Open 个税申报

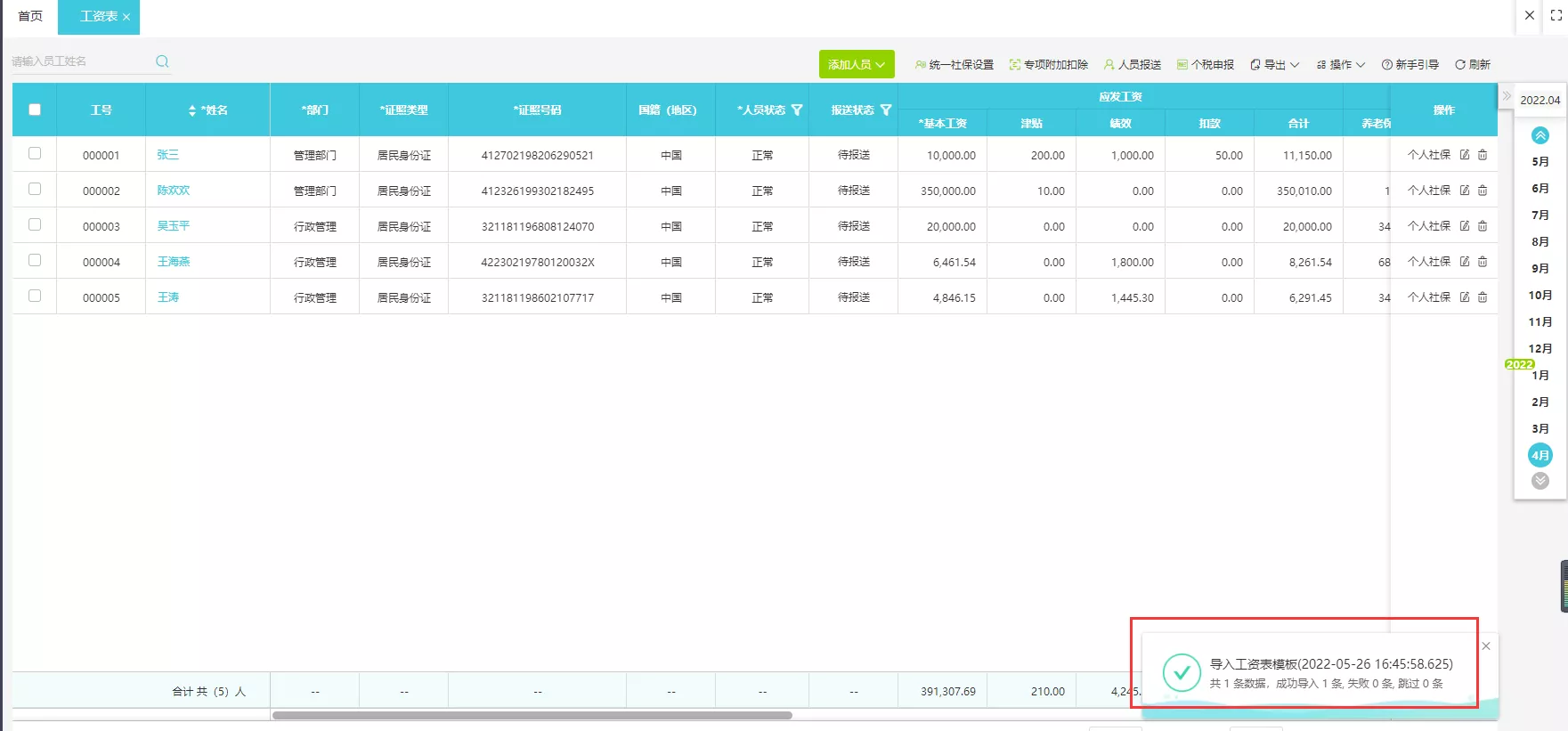pyautogui.click(x=1206, y=65)
